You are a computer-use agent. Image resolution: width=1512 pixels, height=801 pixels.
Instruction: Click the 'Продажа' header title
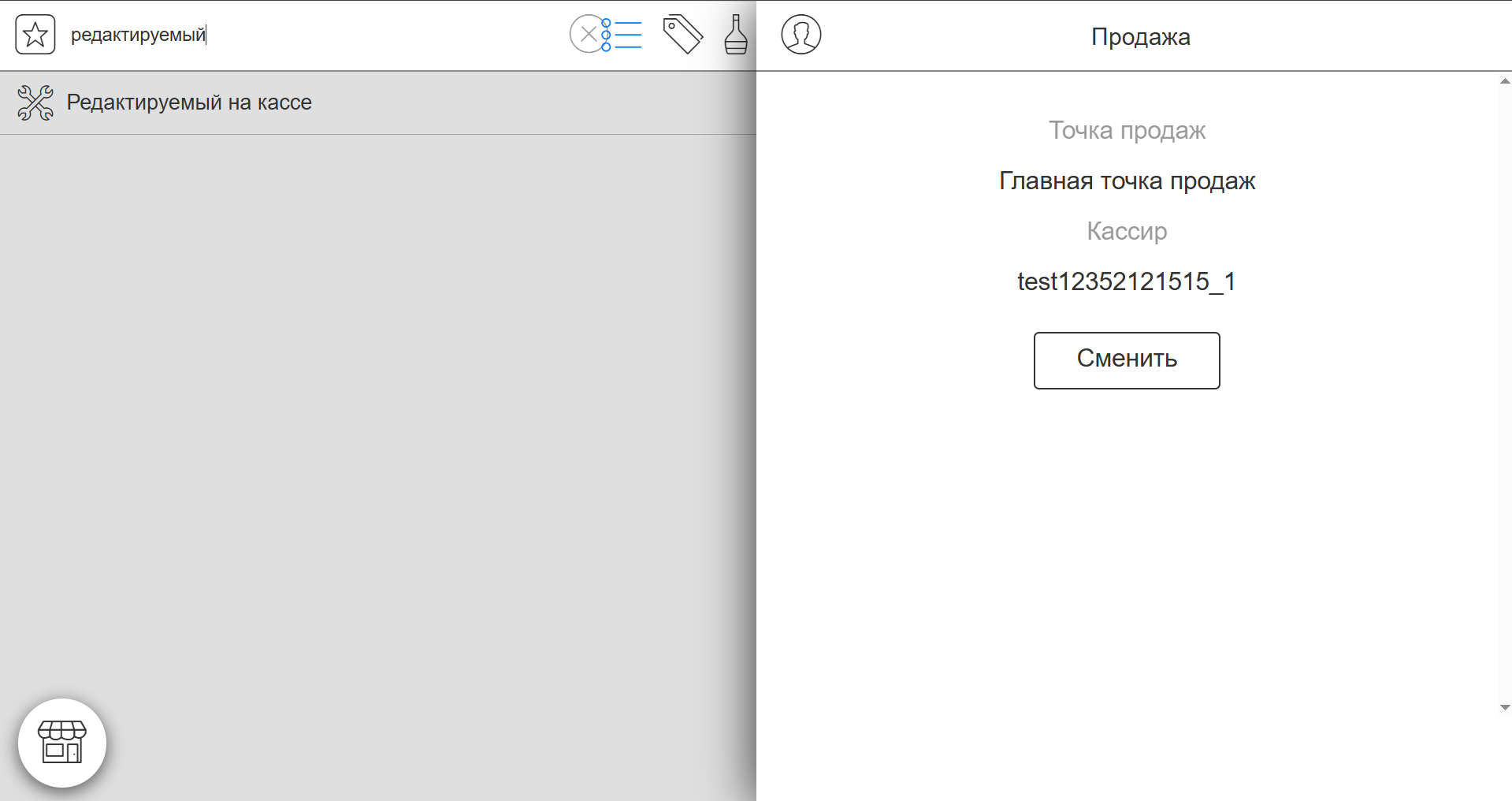click(1140, 36)
